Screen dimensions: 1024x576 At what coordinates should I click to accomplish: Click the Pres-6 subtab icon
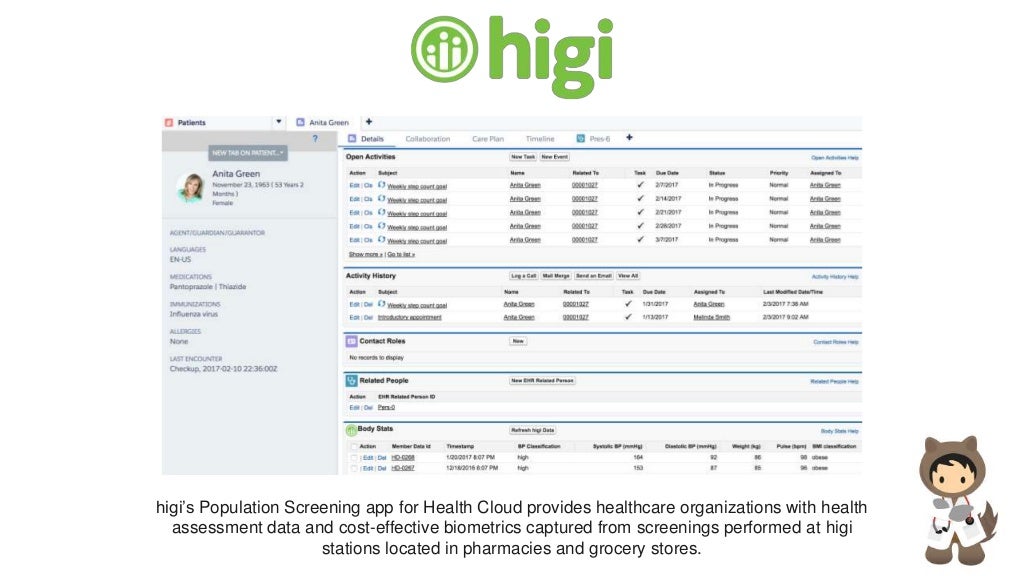coord(581,138)
